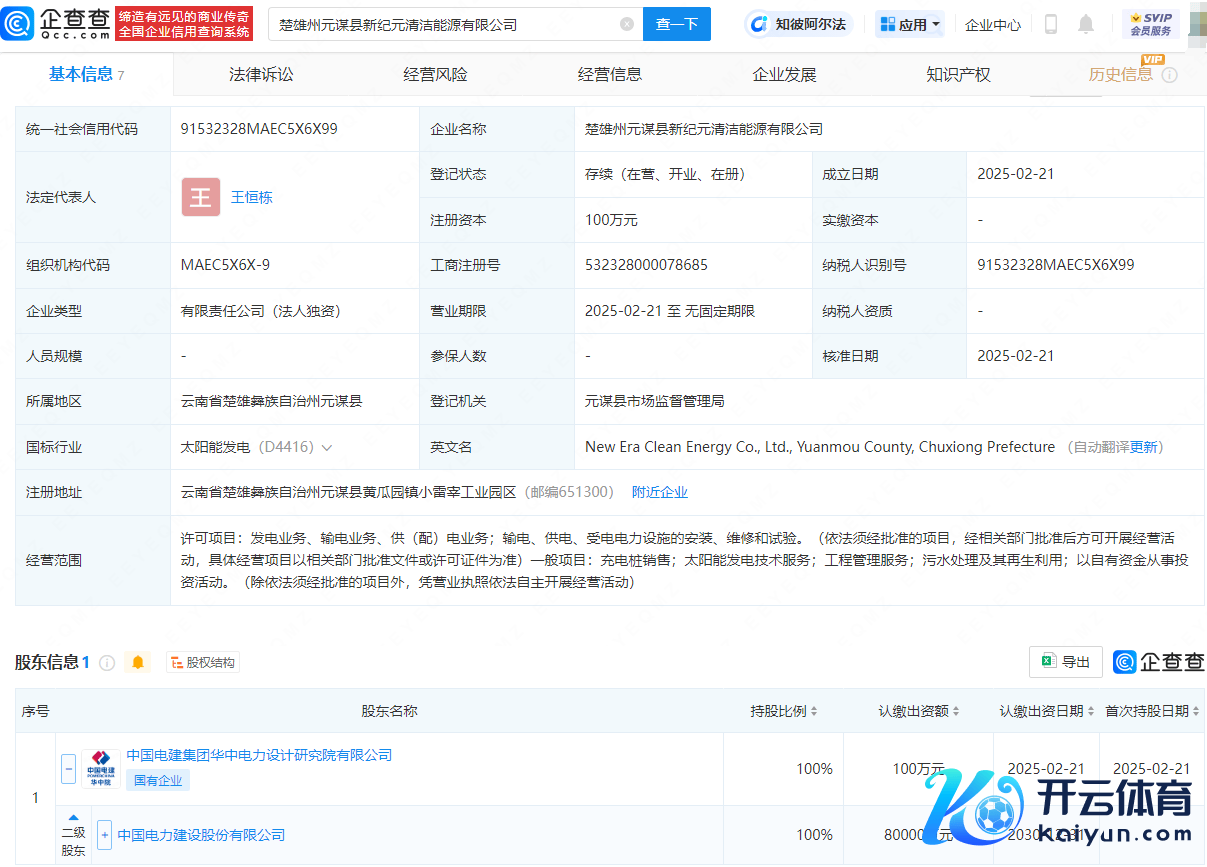This screenshot has width=1207, height=867.
Task: Open the mobile phone app icon
Action: point(1051,24)
